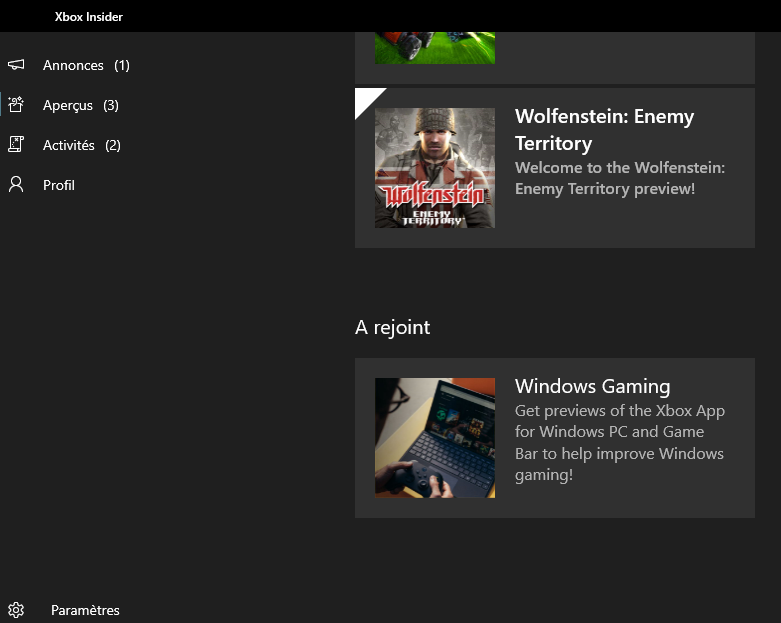Click the Windows Gaming description text
The image size is (781, 623).
620,442
